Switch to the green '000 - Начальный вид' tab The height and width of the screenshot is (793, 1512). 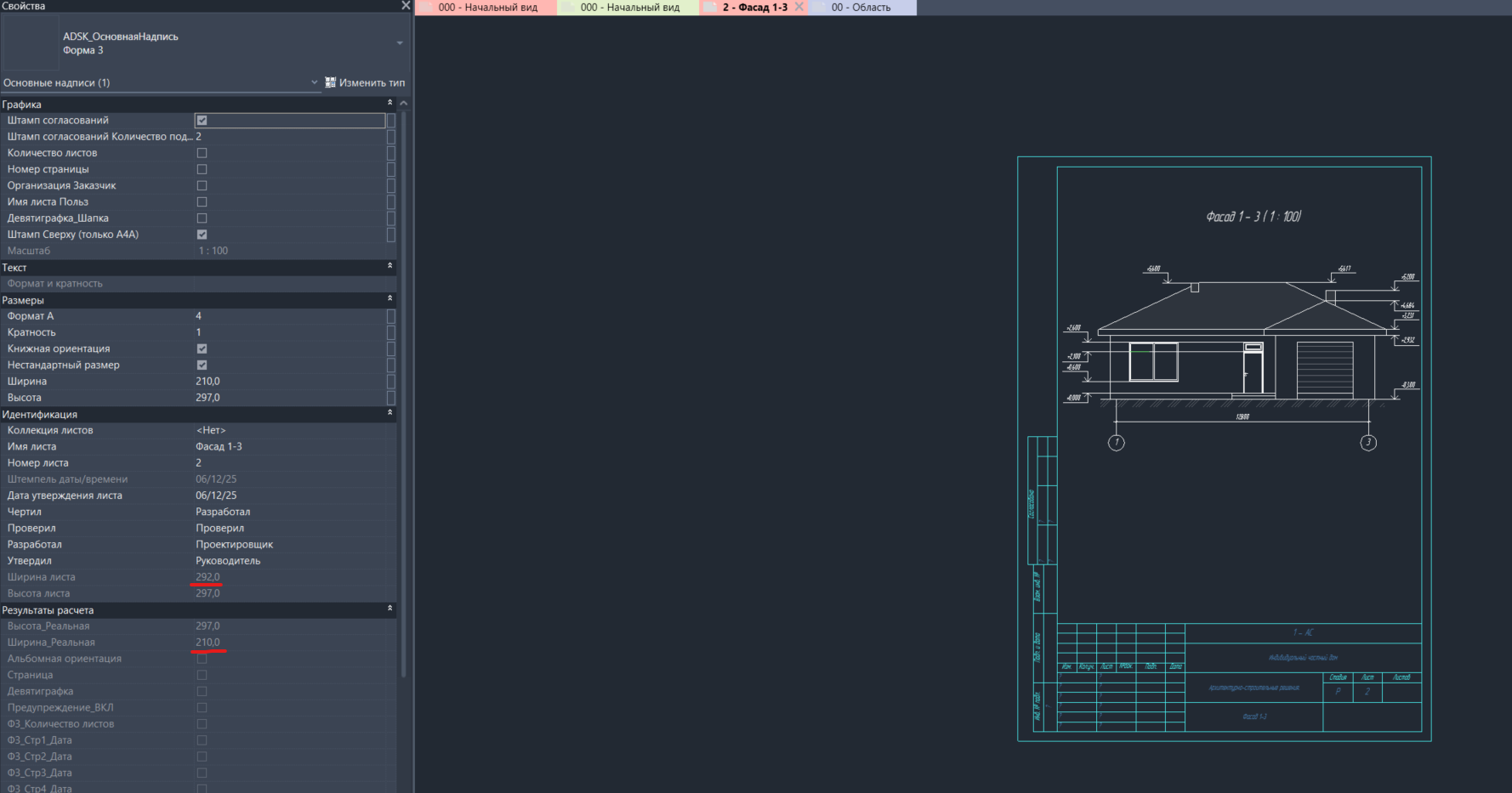[629, 8]
